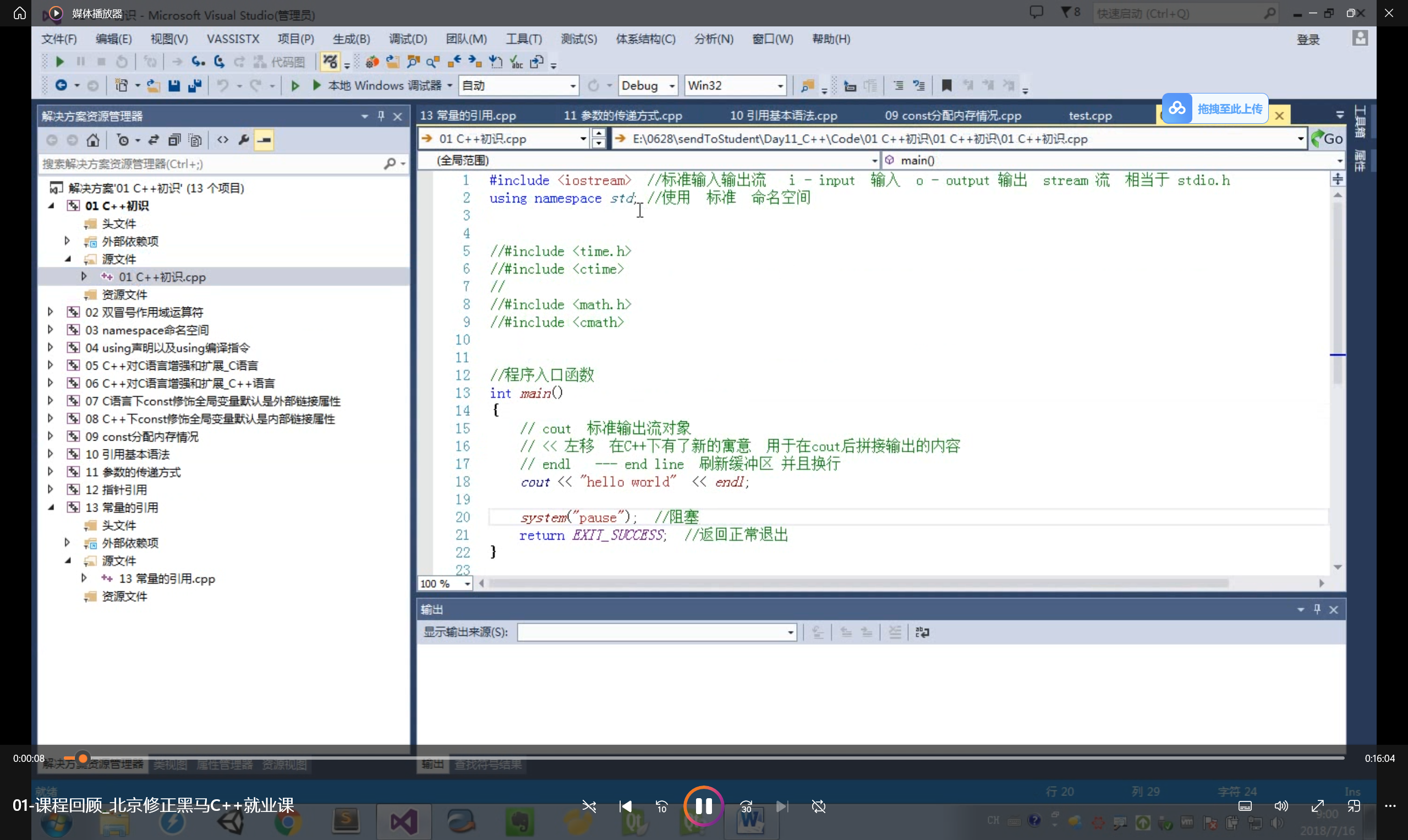This screenshot has height=840, width=1408.
Task: Click toggle word wrap icon in output panel
Action: (x=922, y=632)
